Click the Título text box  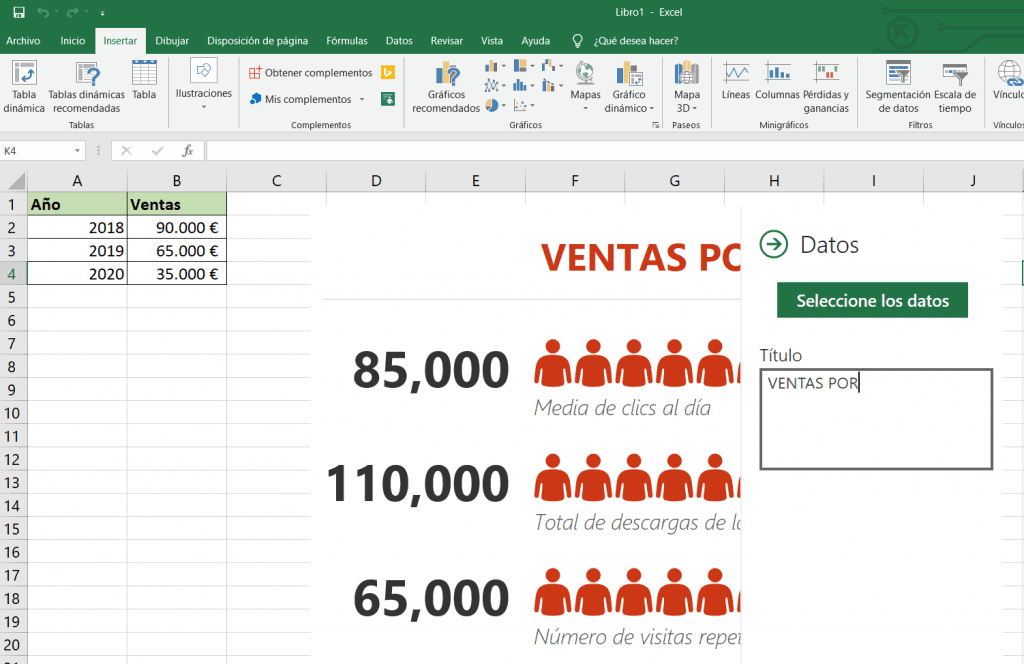876,419
